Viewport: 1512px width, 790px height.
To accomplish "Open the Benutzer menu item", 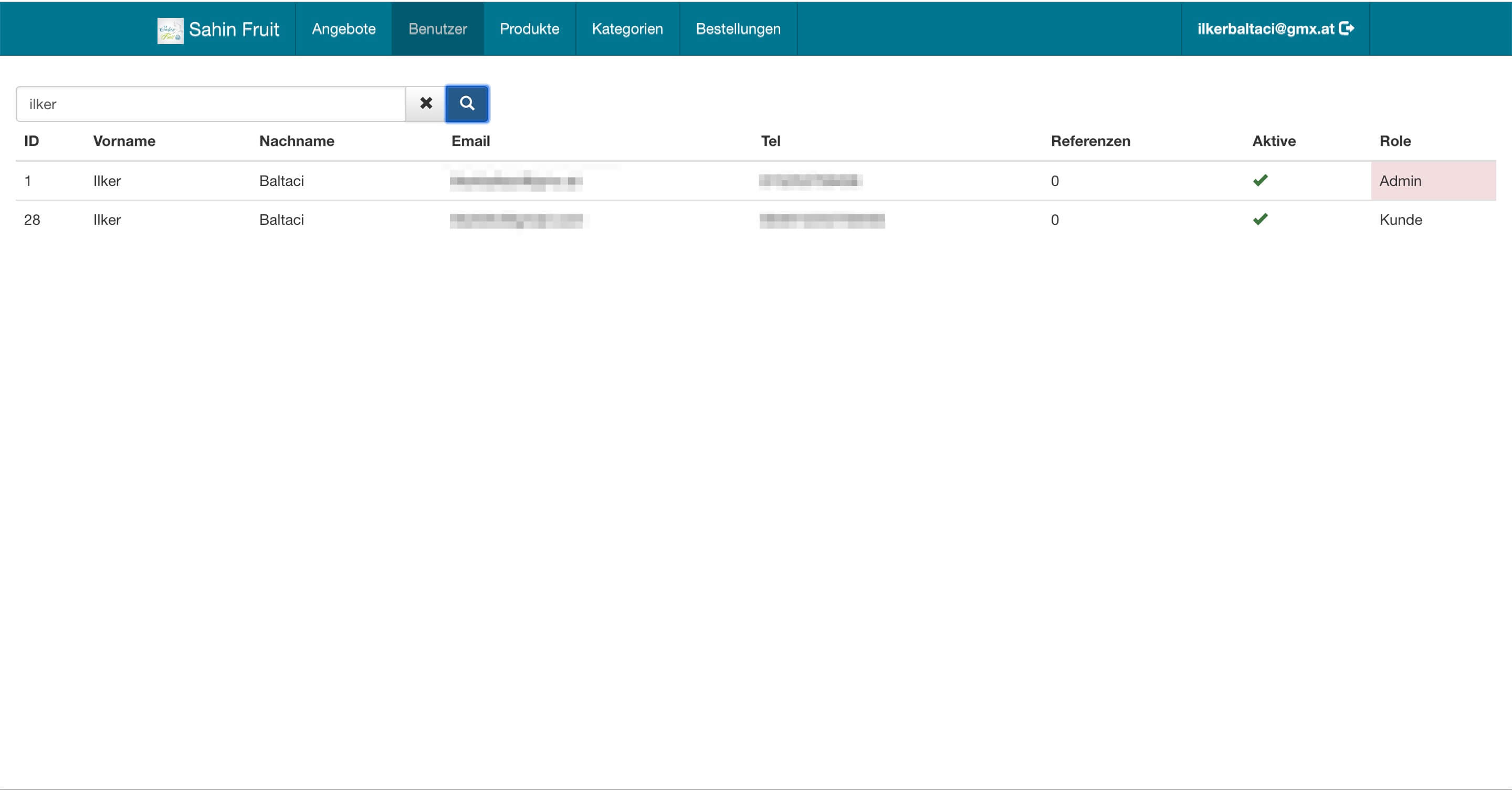I will (x=437, y=29).
